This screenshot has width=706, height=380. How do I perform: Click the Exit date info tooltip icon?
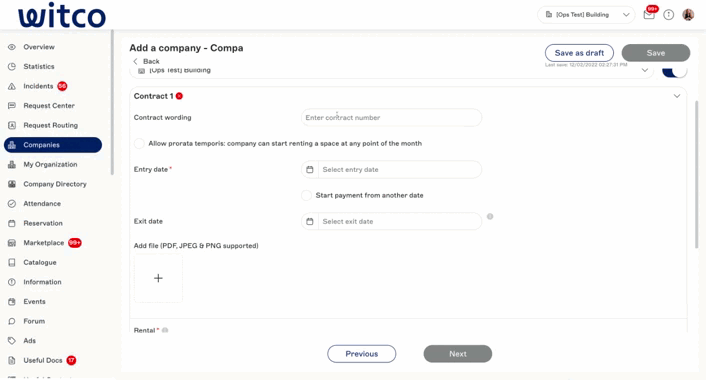click(490, 217)
